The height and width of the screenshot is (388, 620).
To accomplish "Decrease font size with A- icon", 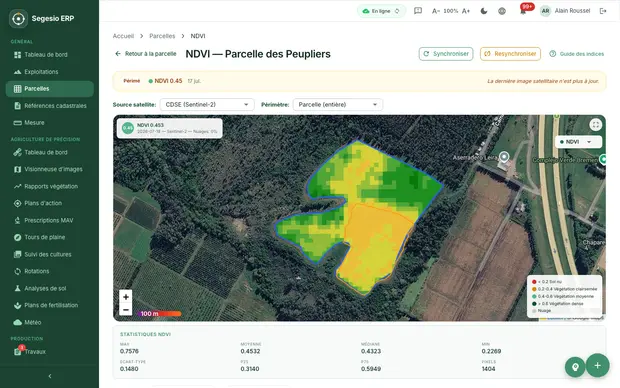I will pos(436,11).
